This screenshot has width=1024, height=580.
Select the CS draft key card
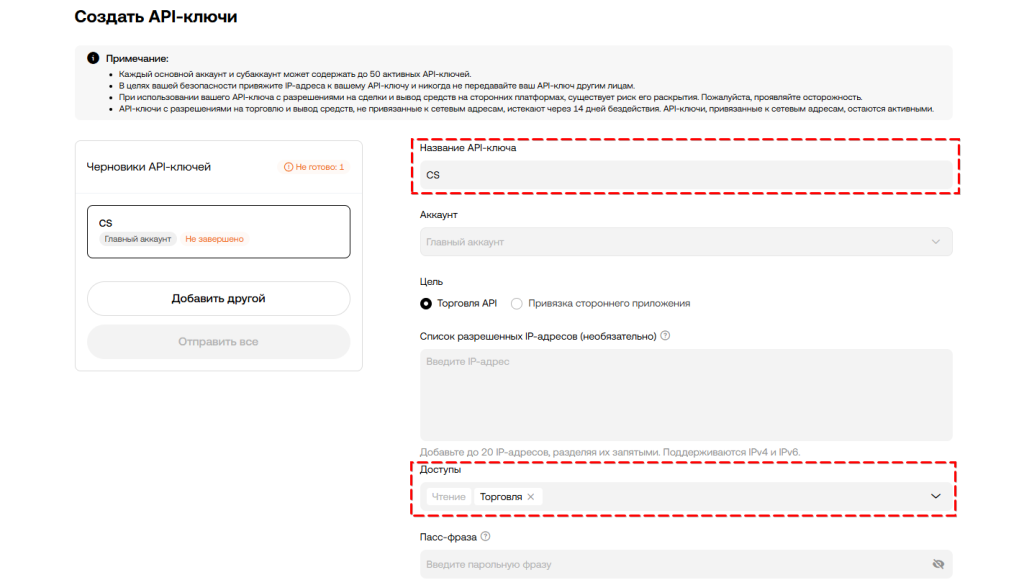(218, 231)
